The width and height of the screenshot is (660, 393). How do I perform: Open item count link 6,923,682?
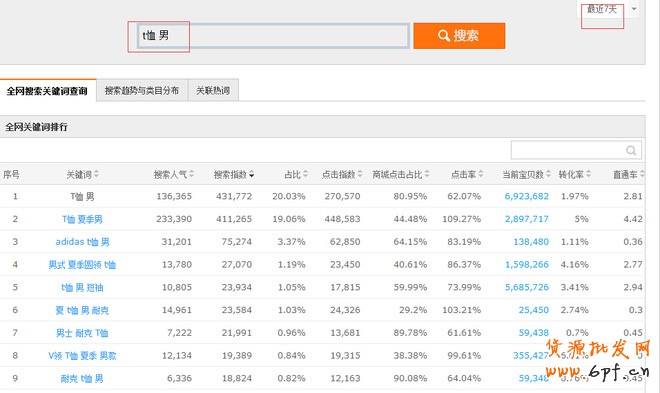click(527, 196)
